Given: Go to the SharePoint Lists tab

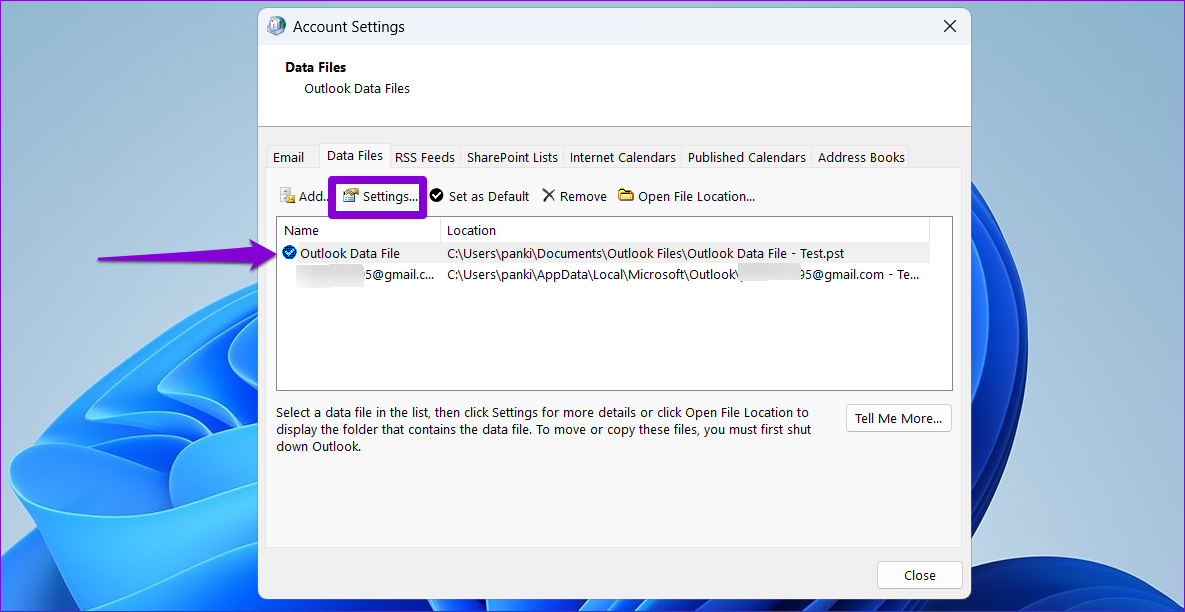Looking at the screenshot, I should pos(512,157).
